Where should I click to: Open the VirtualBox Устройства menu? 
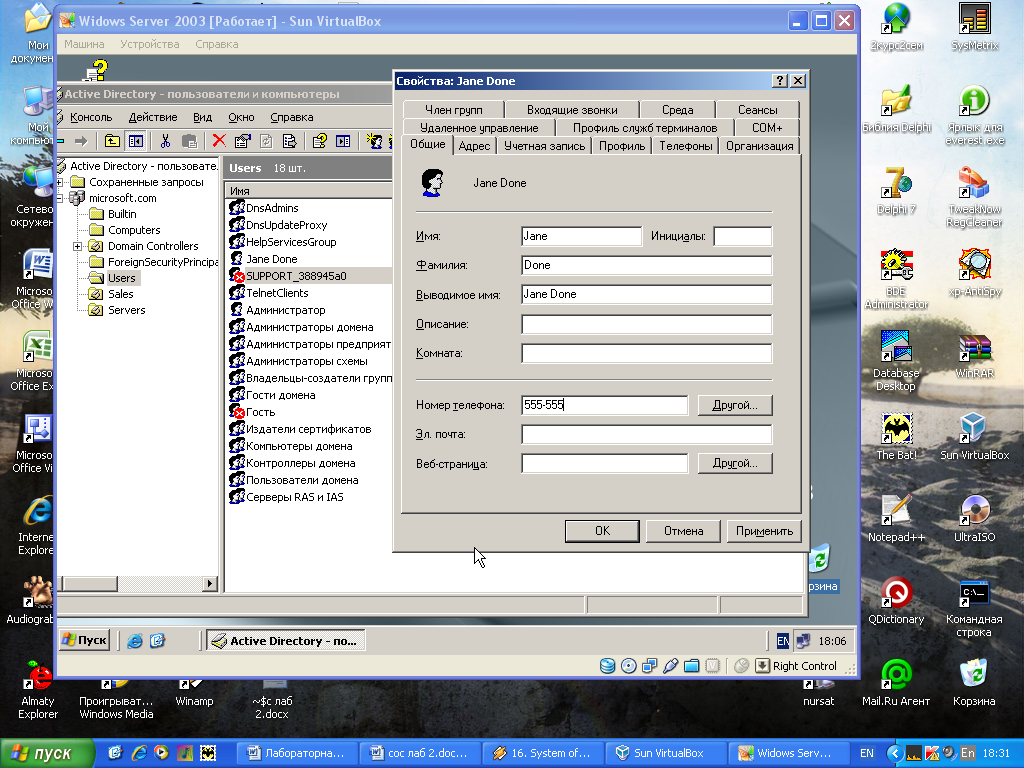pos(150,44)
